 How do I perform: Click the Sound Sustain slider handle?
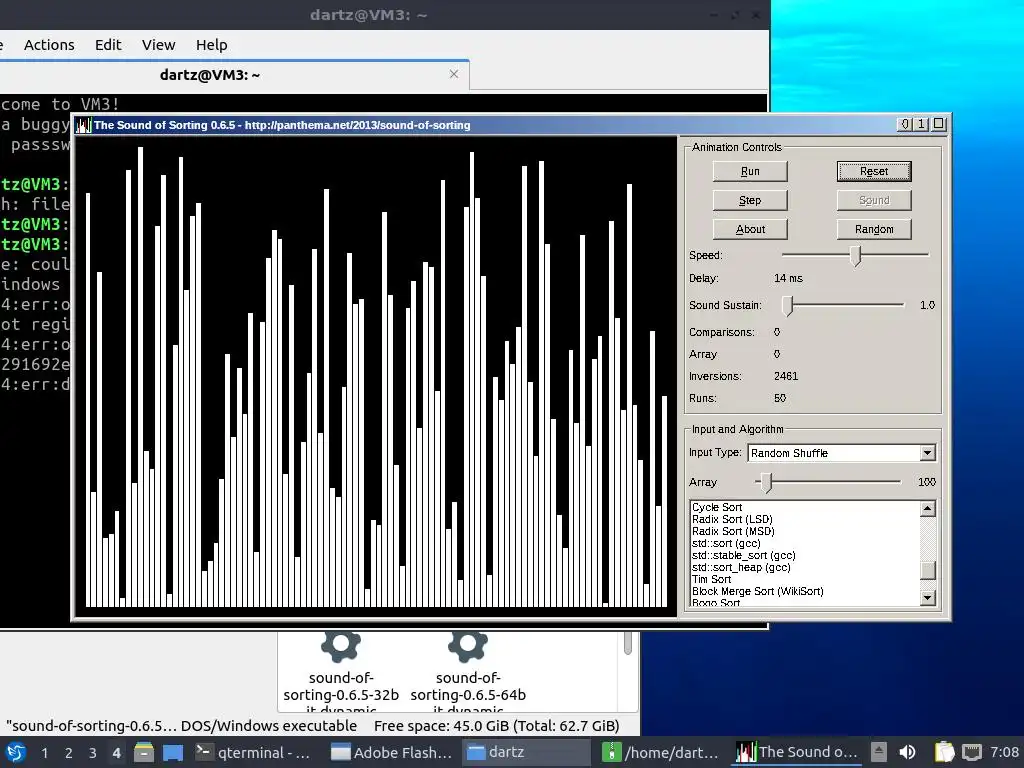point(788,305)
